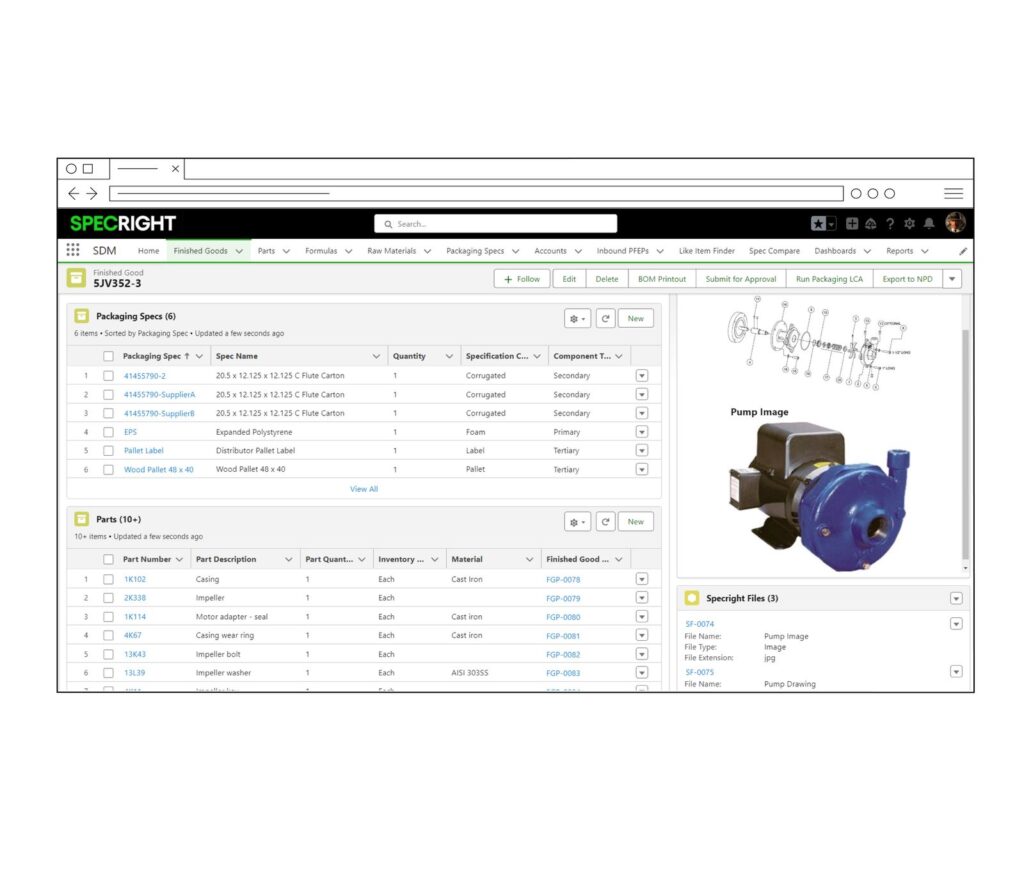Open the Spec Compare tab
The width and height of the screenshot is (1024, 881).
tap(774, 251)
